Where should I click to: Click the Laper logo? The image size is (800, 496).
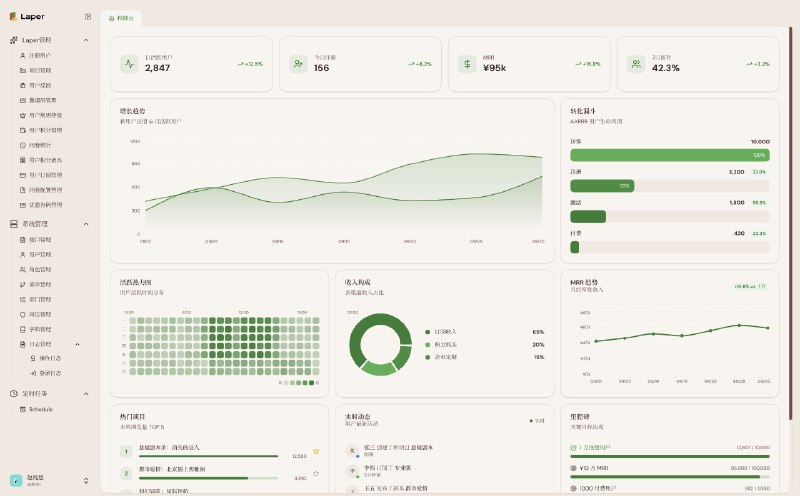tap(27, 17)
